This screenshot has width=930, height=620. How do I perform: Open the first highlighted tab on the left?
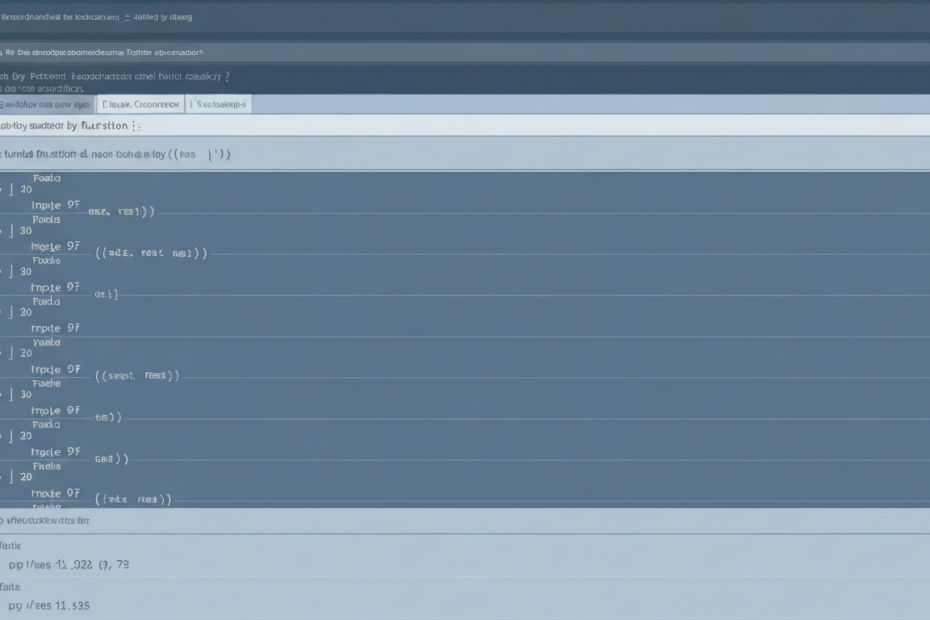(x=46, y=103)
